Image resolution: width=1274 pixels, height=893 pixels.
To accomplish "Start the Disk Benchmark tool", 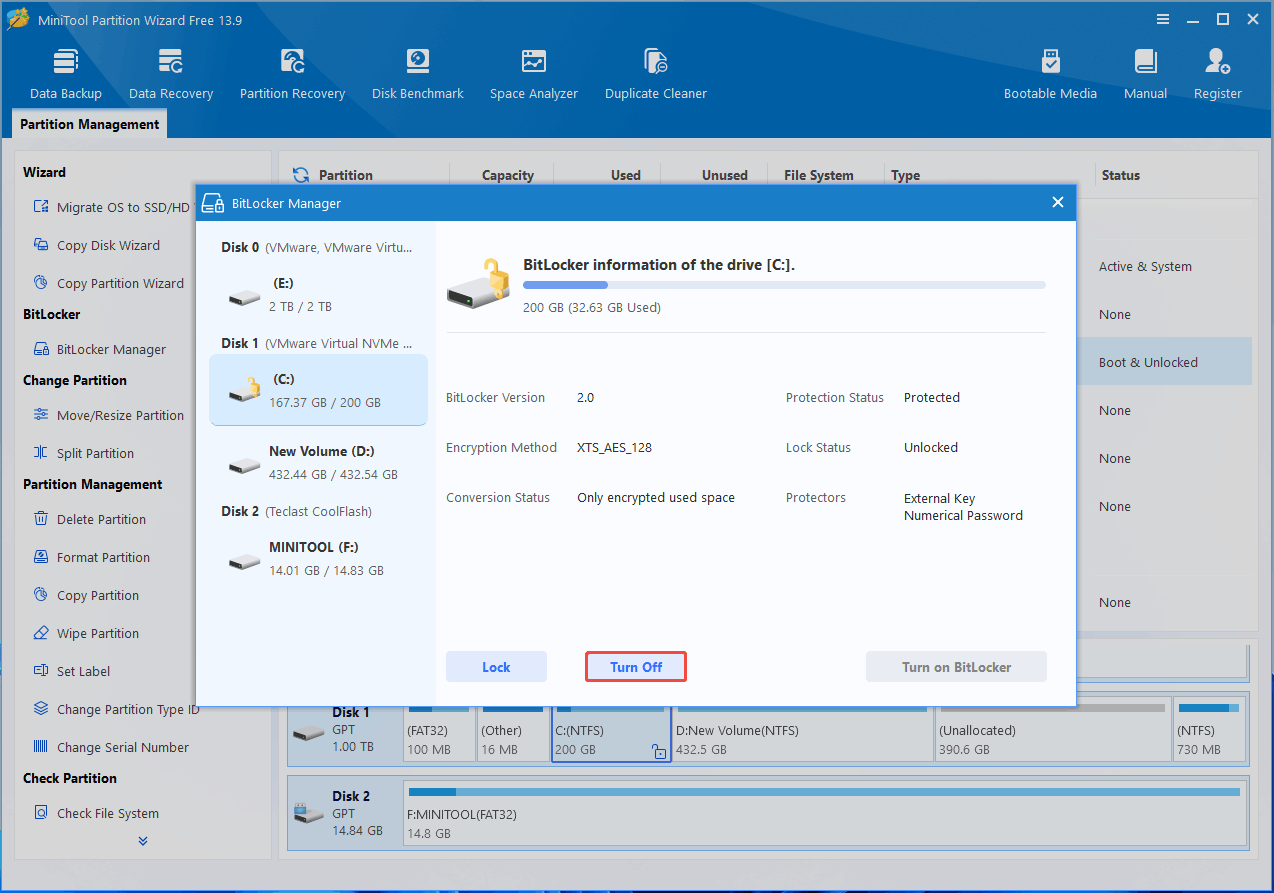I will pos(418,74).
